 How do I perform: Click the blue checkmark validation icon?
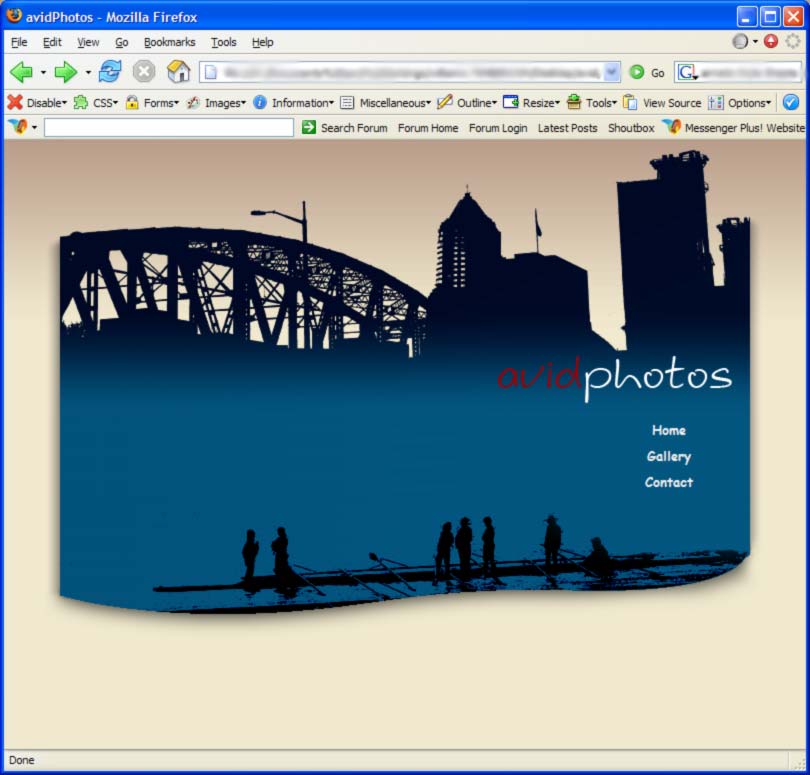(790, 103)
